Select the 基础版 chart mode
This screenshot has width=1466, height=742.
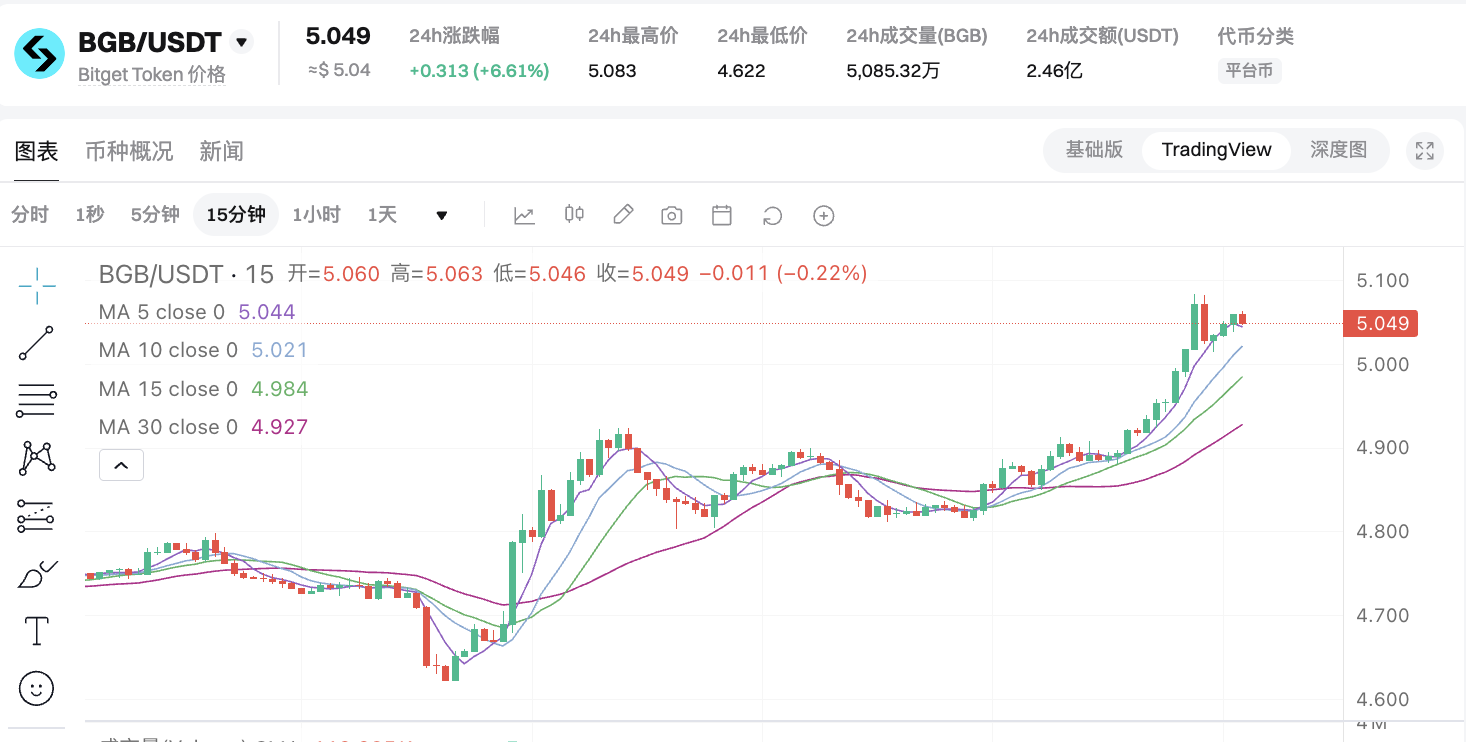point(1094,150)
